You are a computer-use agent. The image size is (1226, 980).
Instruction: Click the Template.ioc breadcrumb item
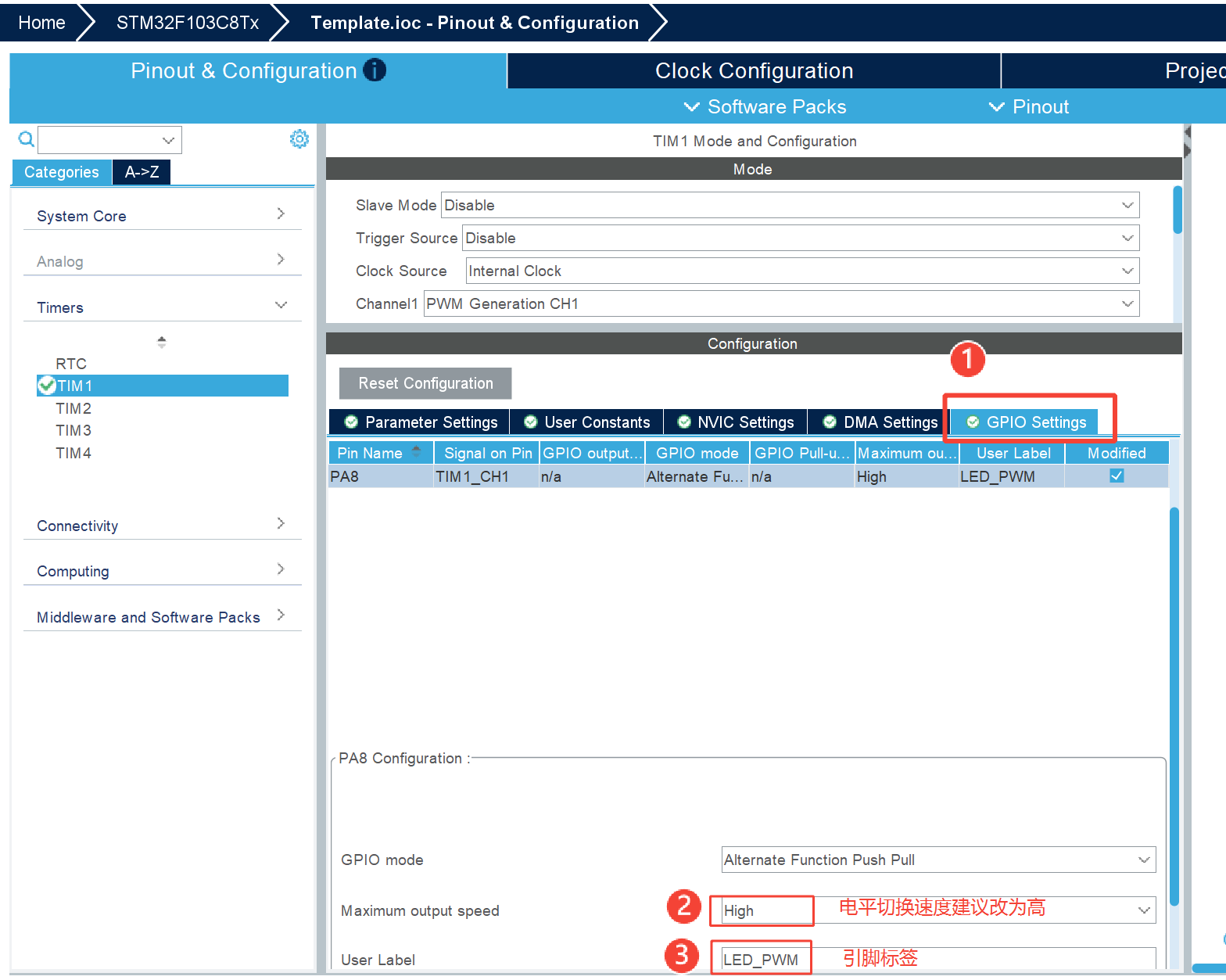point(475,23)
